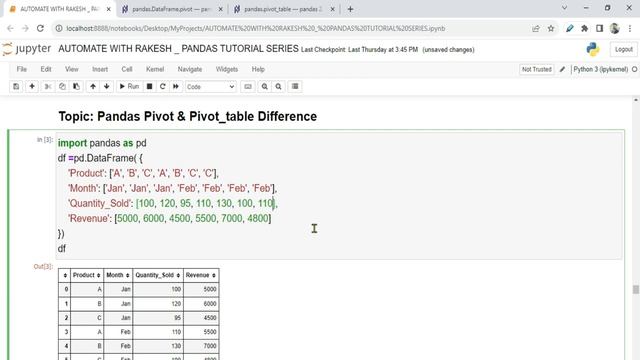Copy selected cells icon
640x360 pixels.
pos(62,87)
